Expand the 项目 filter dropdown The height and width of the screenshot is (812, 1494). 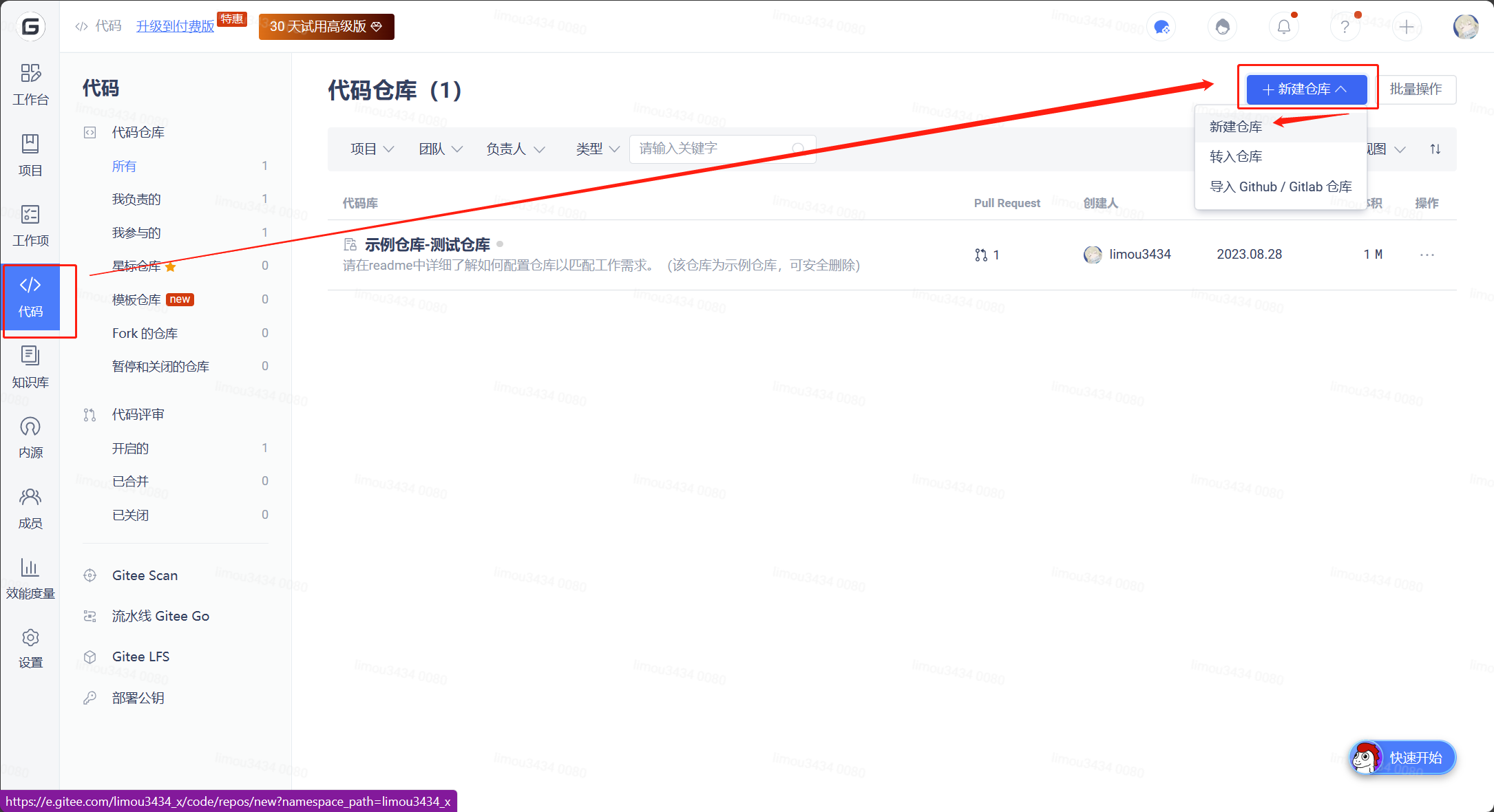click(x=372, y=149)
